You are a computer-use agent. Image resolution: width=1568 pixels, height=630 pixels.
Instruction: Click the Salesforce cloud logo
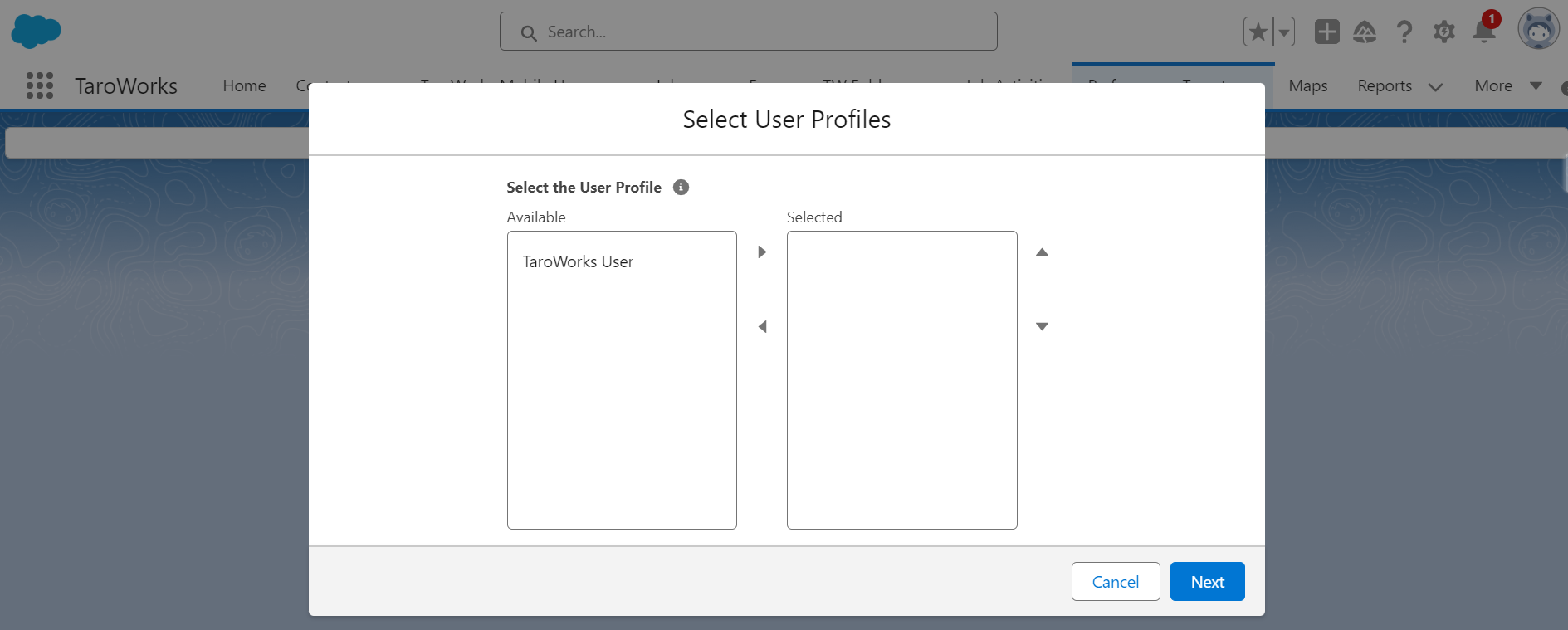point(36,32)
